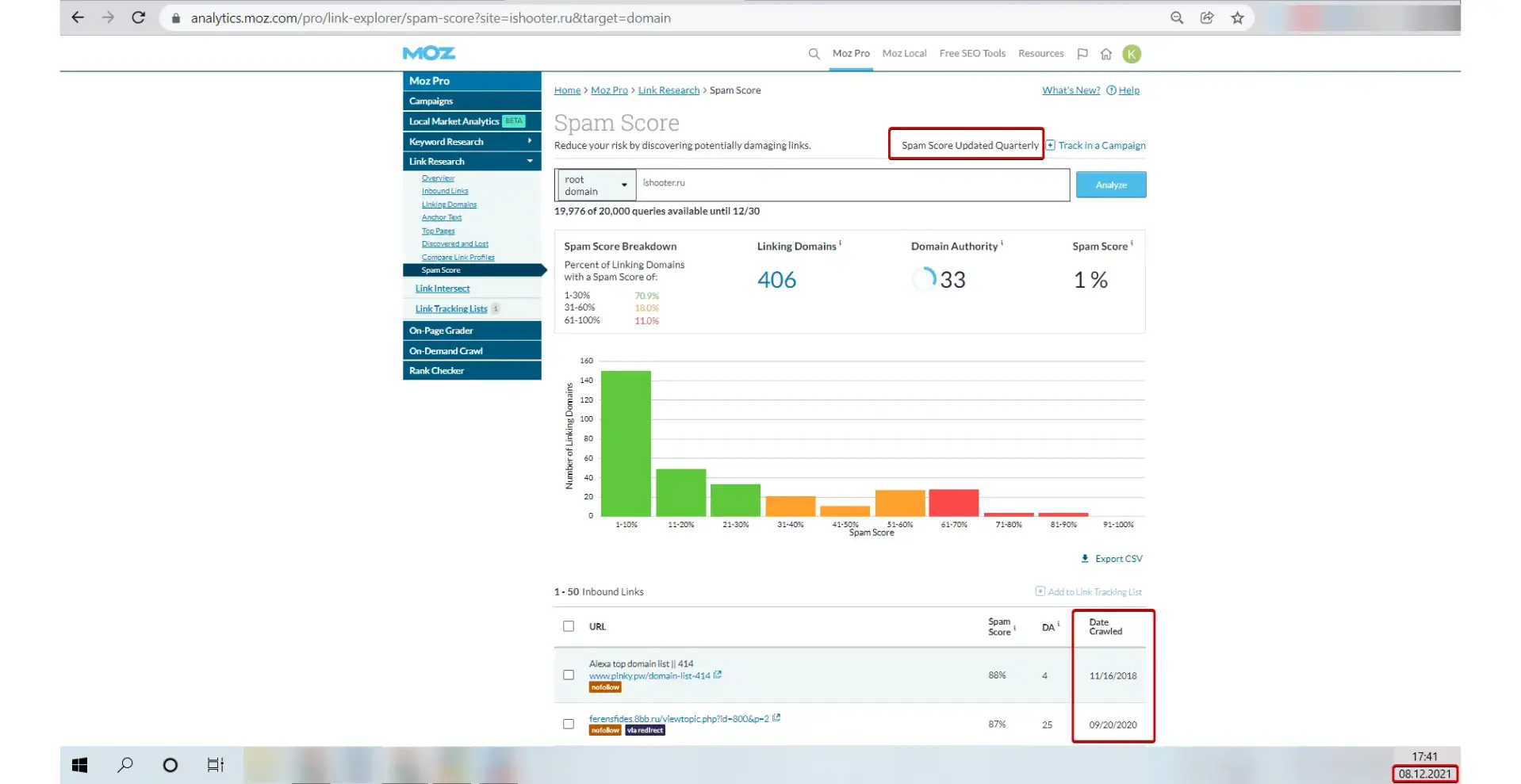Click the zoom magnifier icon in address bar
Screen dimensions: 1521x784
[x=1177, y=17]
